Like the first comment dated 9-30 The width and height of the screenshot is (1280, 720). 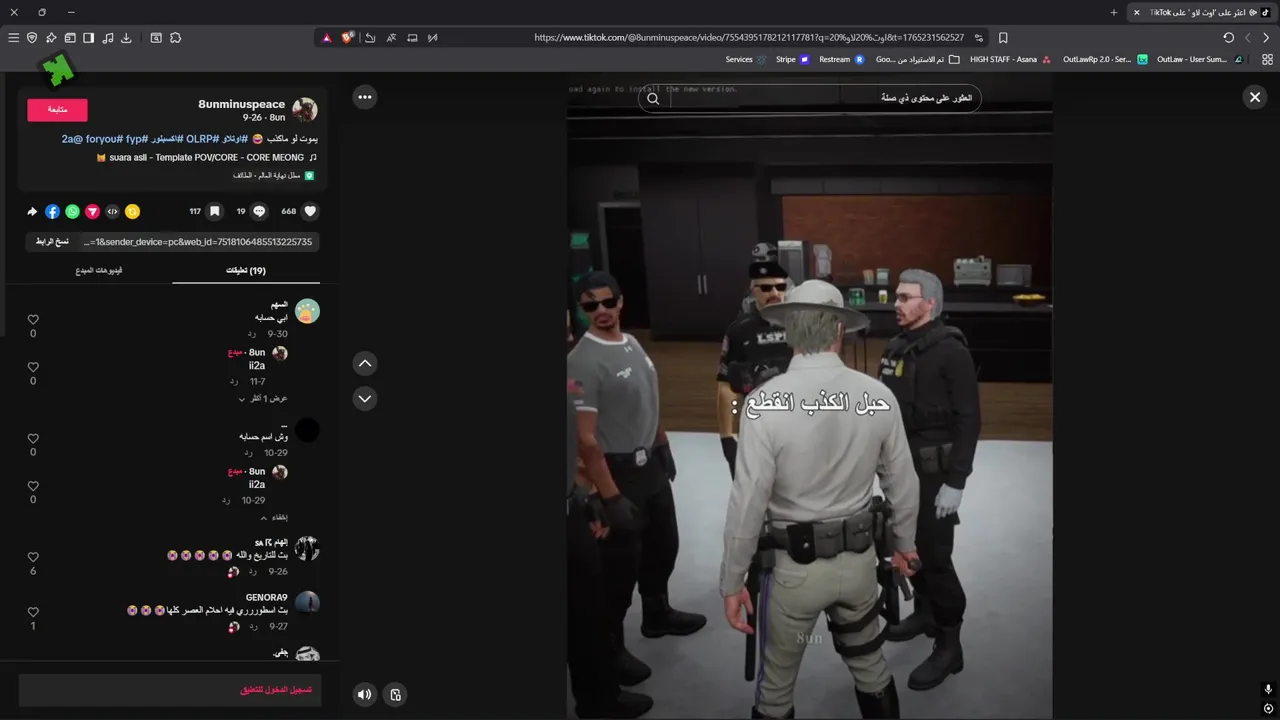(33, 320)
